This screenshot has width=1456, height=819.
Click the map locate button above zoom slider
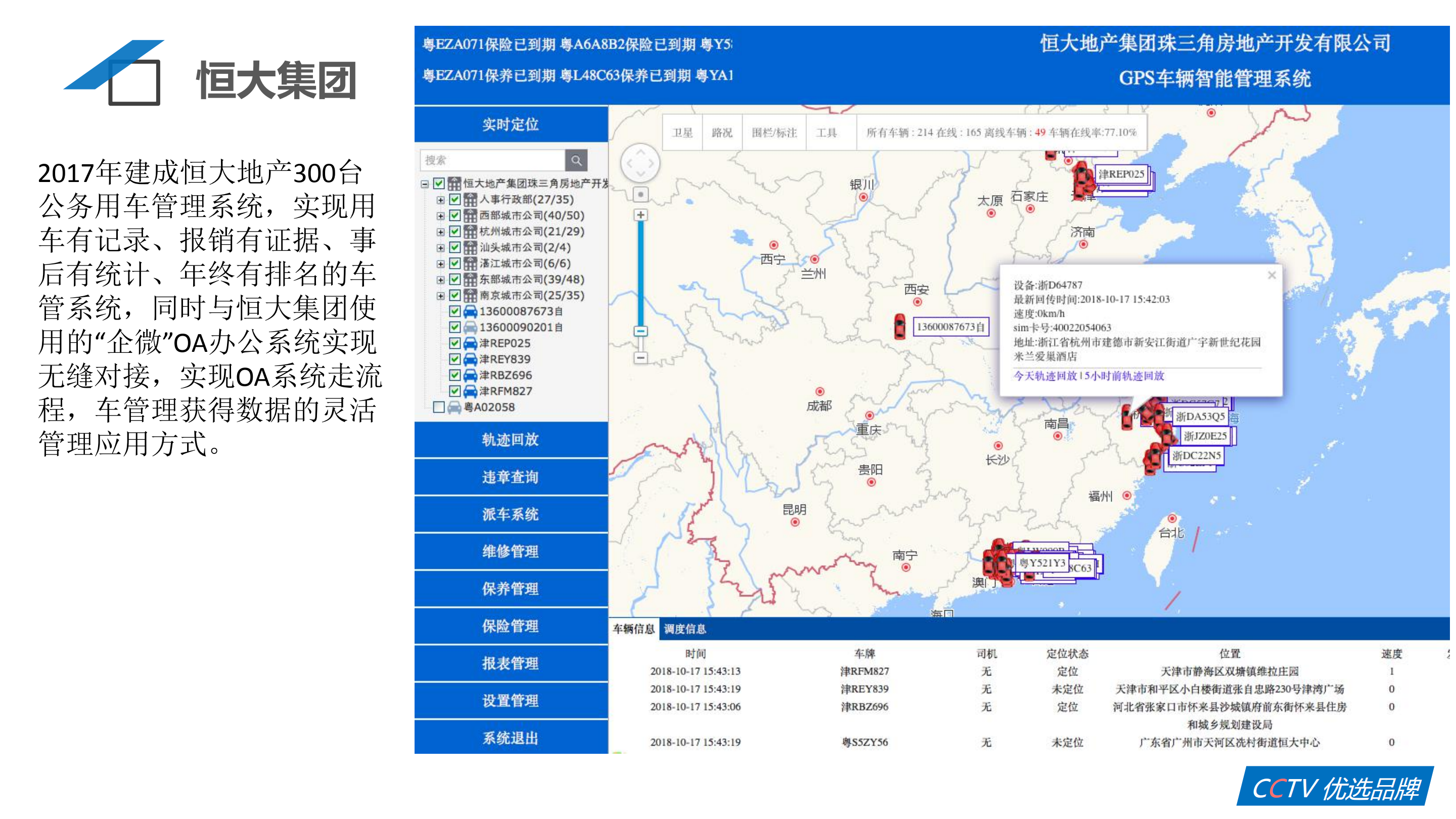tap(641, 195)
